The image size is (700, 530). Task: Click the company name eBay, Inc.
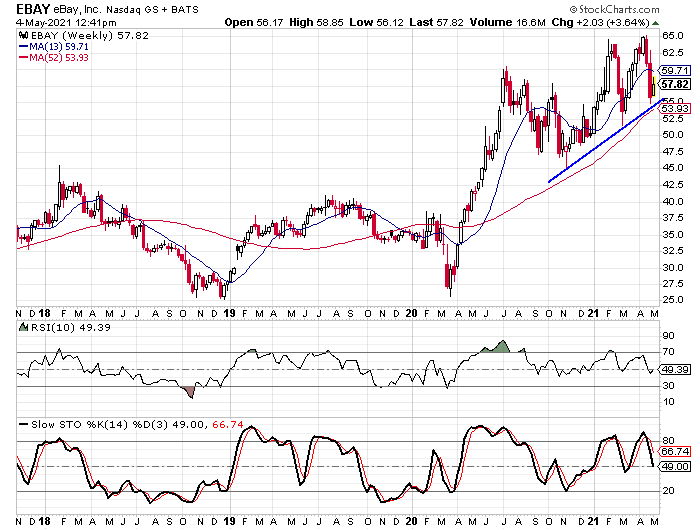point(79,9)
